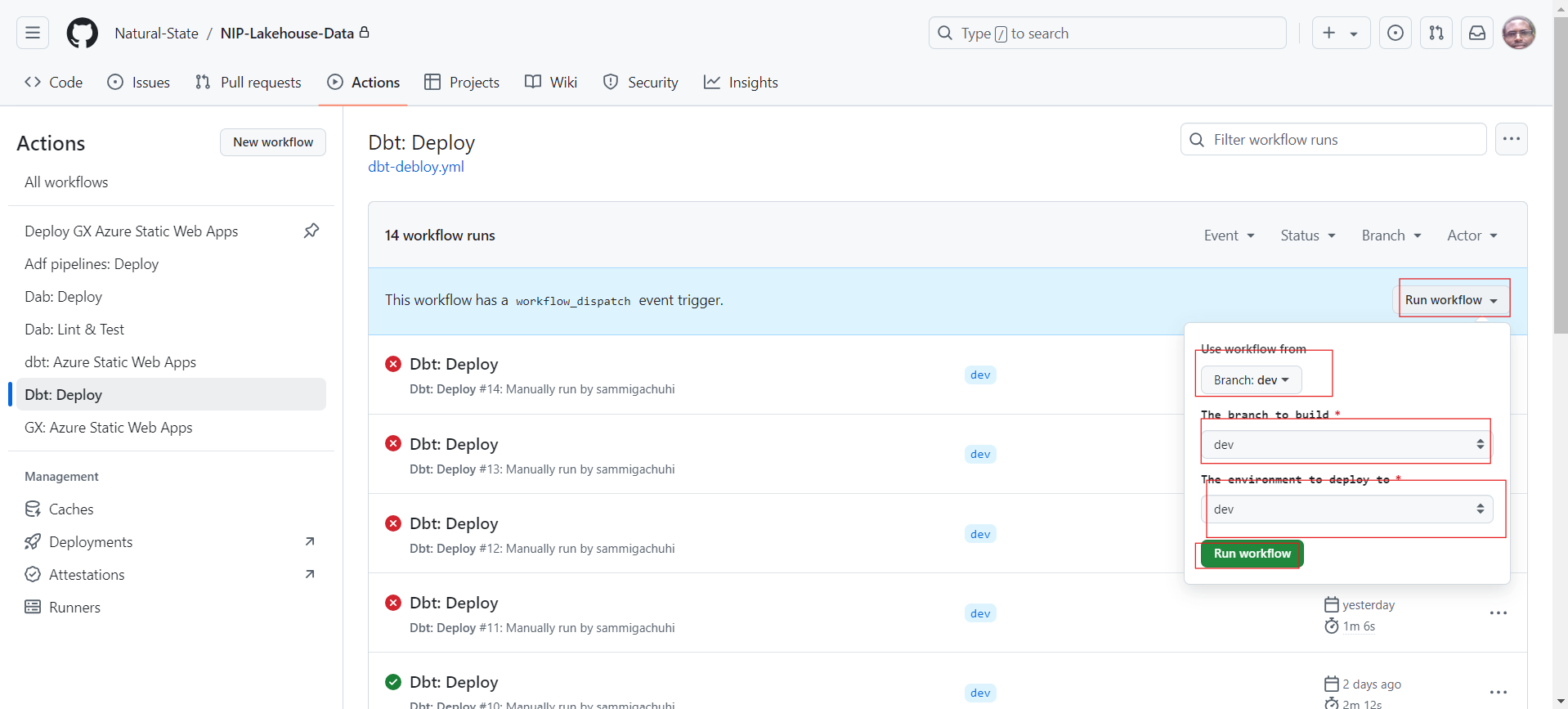The height and width of the screenshot is (709, 1568).
Task: Switch to the Insights tab
Action: [741, 83]
